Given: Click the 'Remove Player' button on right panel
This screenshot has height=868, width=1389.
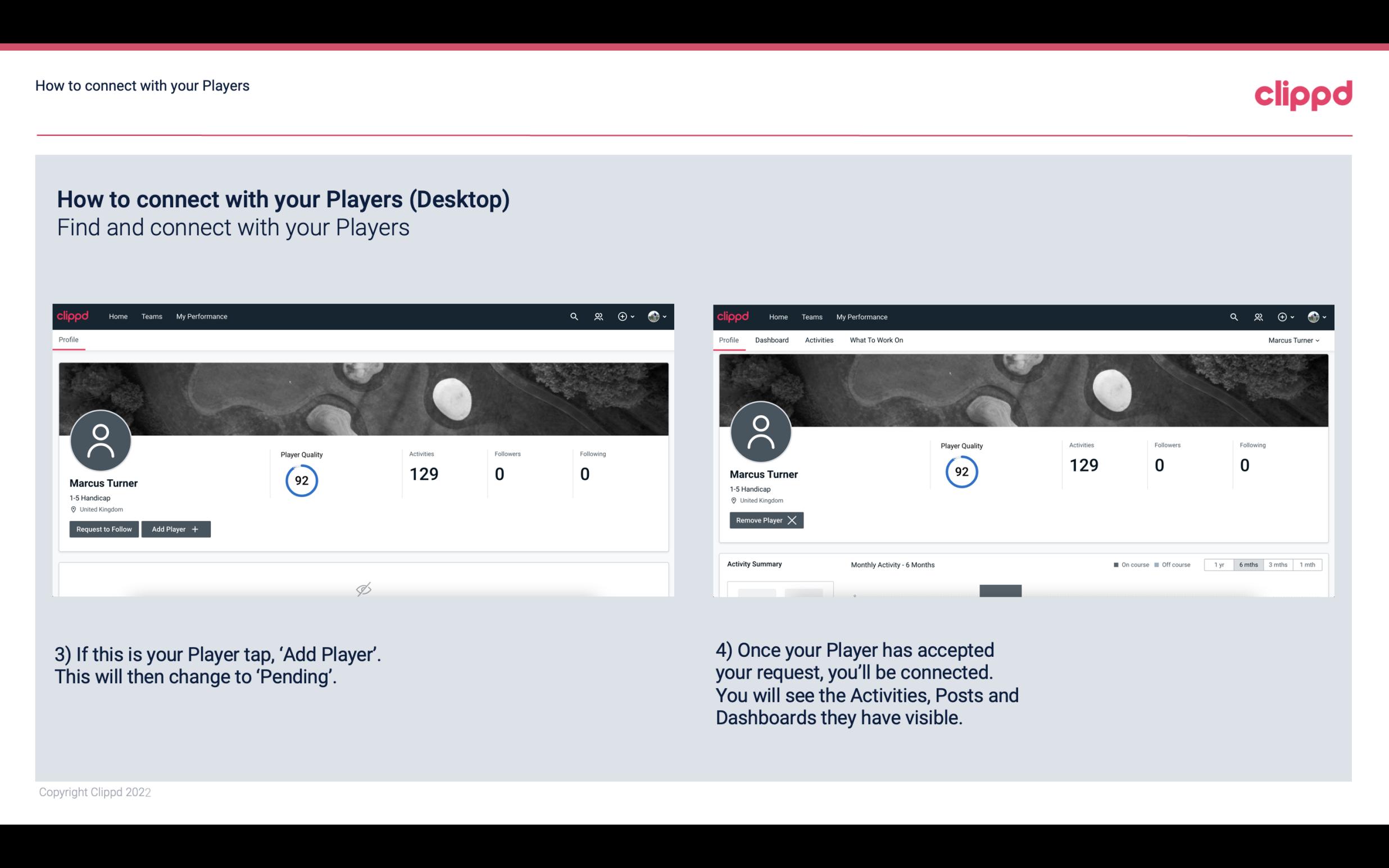Looking at the screenshot, I should [x=765, y=520].
